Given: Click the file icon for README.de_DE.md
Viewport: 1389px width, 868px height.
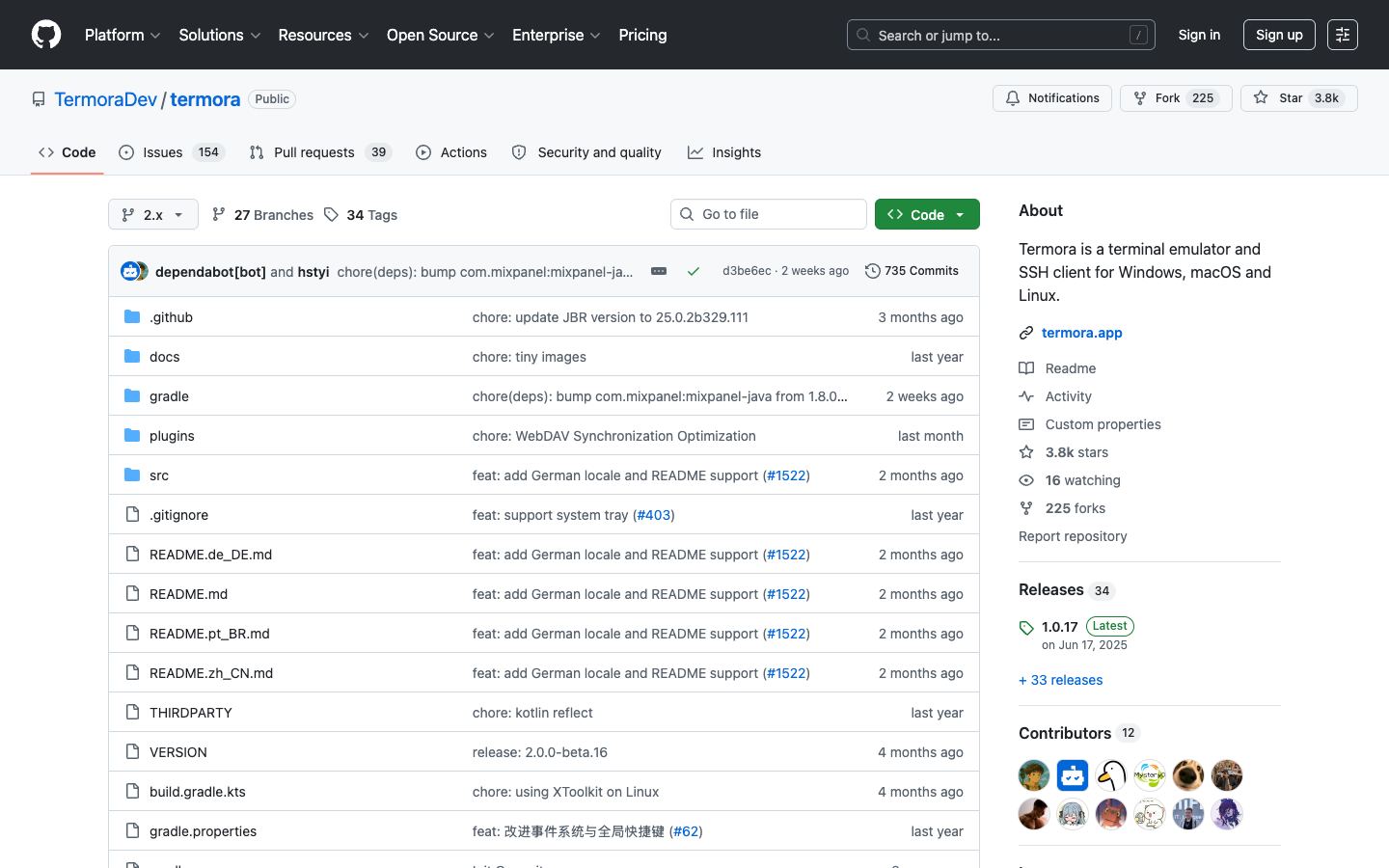Looking at the screenshot, I should click(132, 555).
